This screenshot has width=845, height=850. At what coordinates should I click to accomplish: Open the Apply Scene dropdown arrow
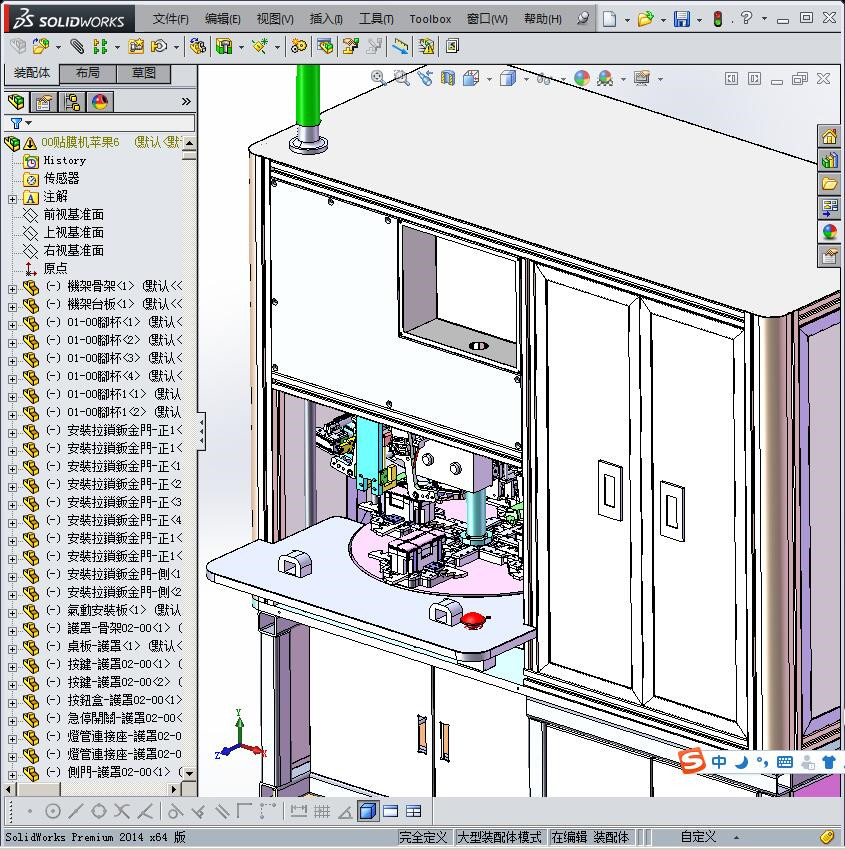point(623,80)
